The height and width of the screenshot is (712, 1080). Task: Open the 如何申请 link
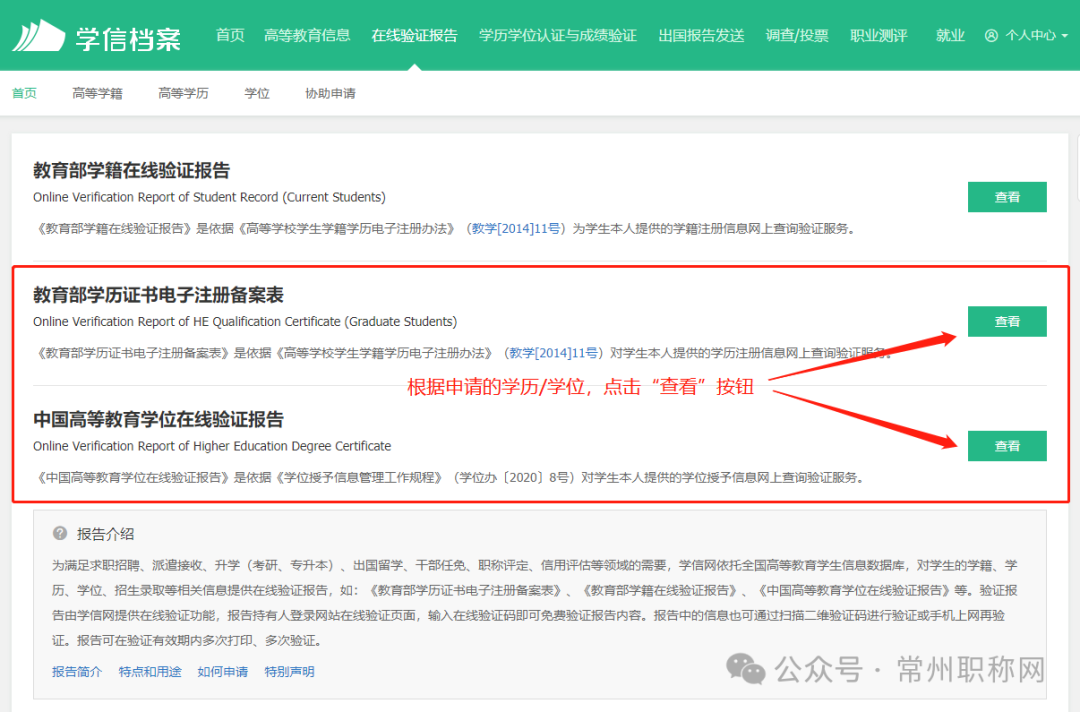pyautogui.click(x=222, y=671)
